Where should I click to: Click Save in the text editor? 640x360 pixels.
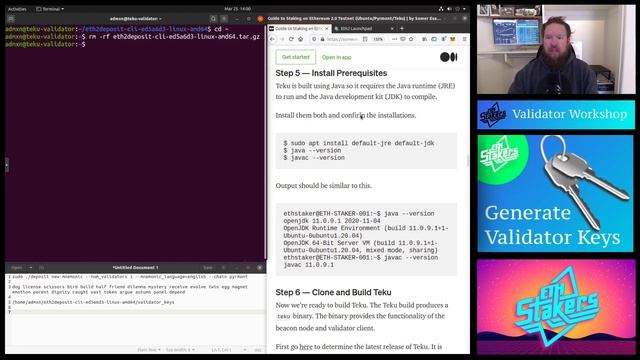point(208,268)
